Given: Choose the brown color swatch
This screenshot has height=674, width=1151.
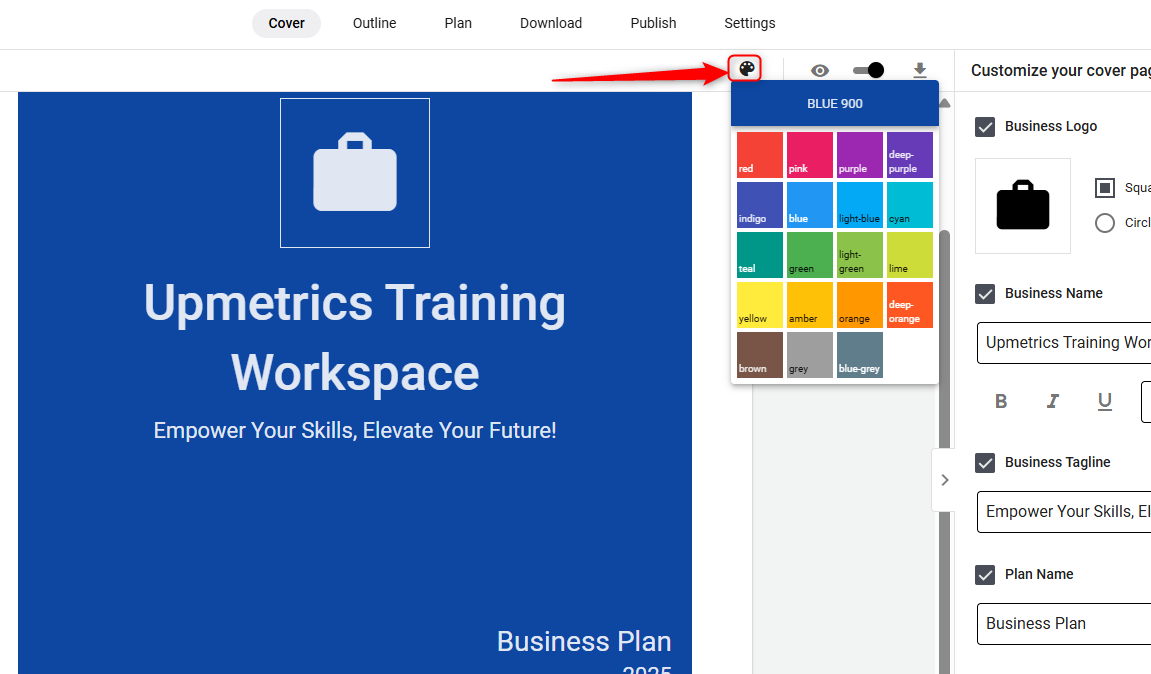Looking at the screenshot, I should pos(760,355).
